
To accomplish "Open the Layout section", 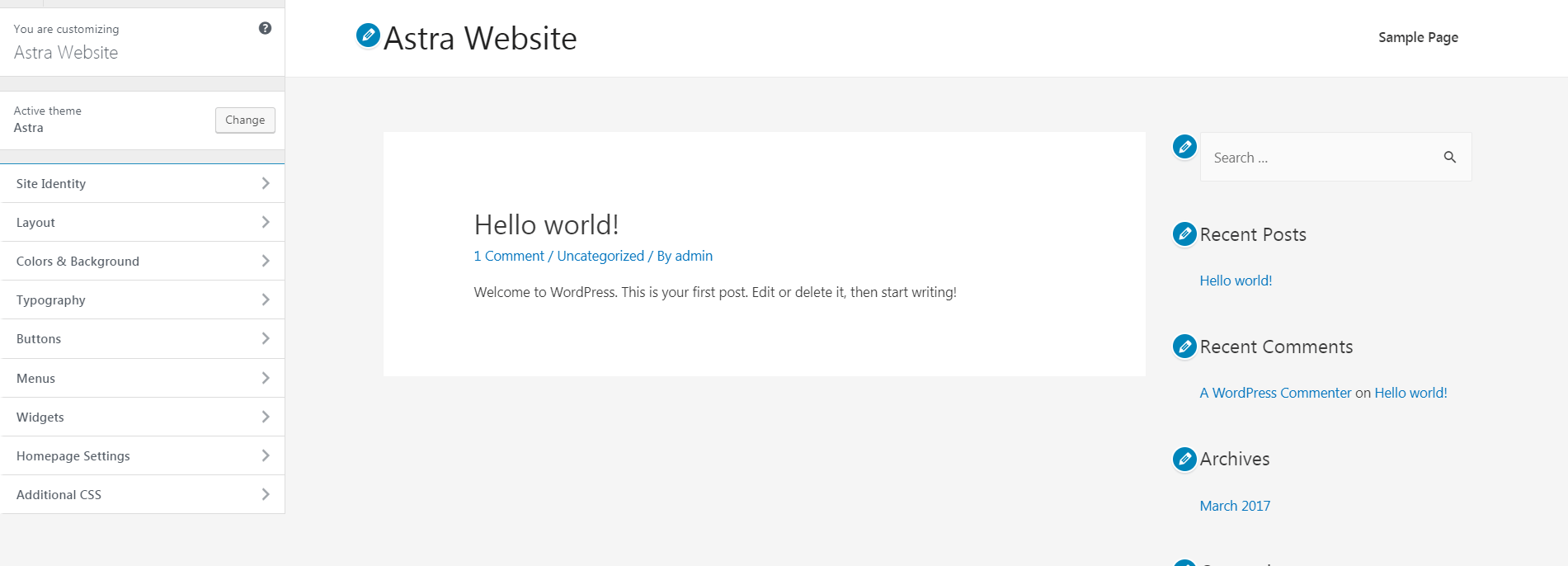I will [x=143, y=222].
